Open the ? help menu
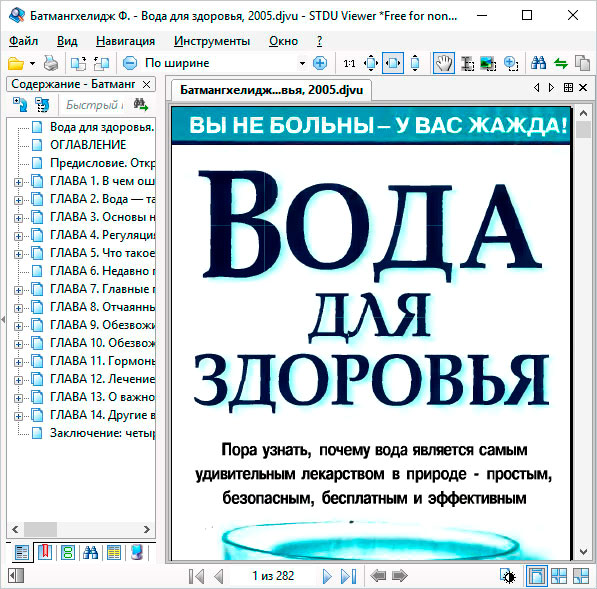 319,41
